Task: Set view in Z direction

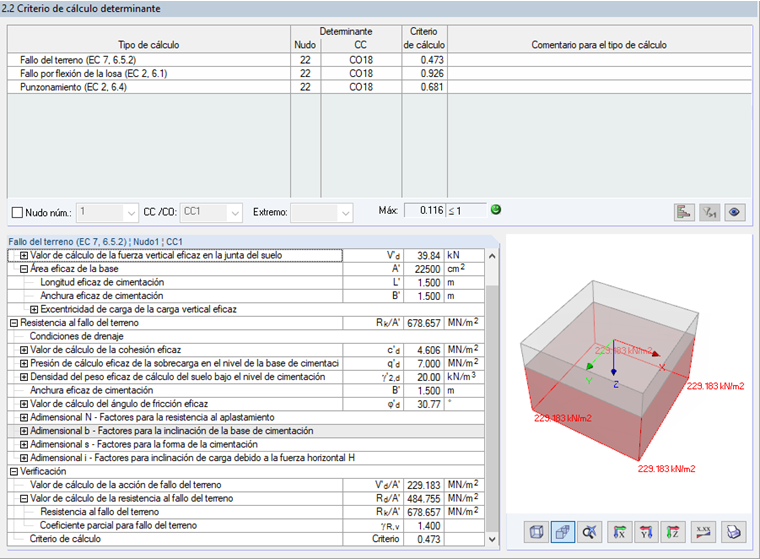Action: point(673,532)
